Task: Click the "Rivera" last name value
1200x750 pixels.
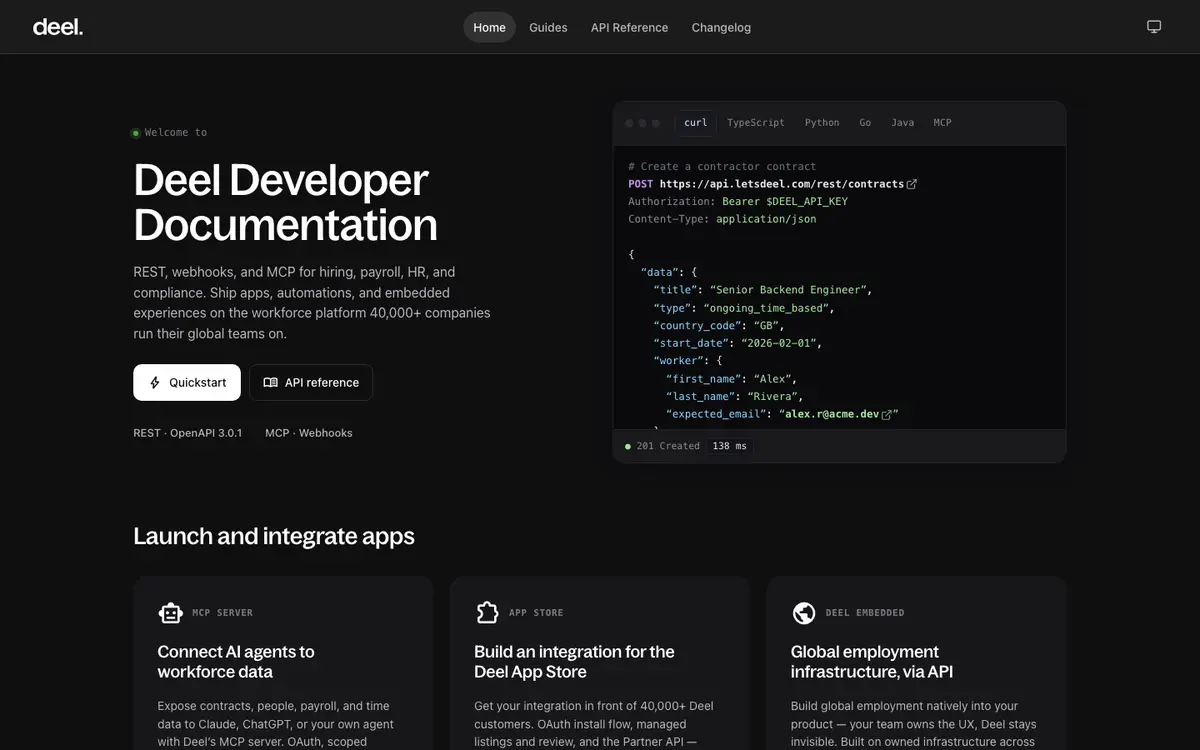Action: tap(772, 397)
